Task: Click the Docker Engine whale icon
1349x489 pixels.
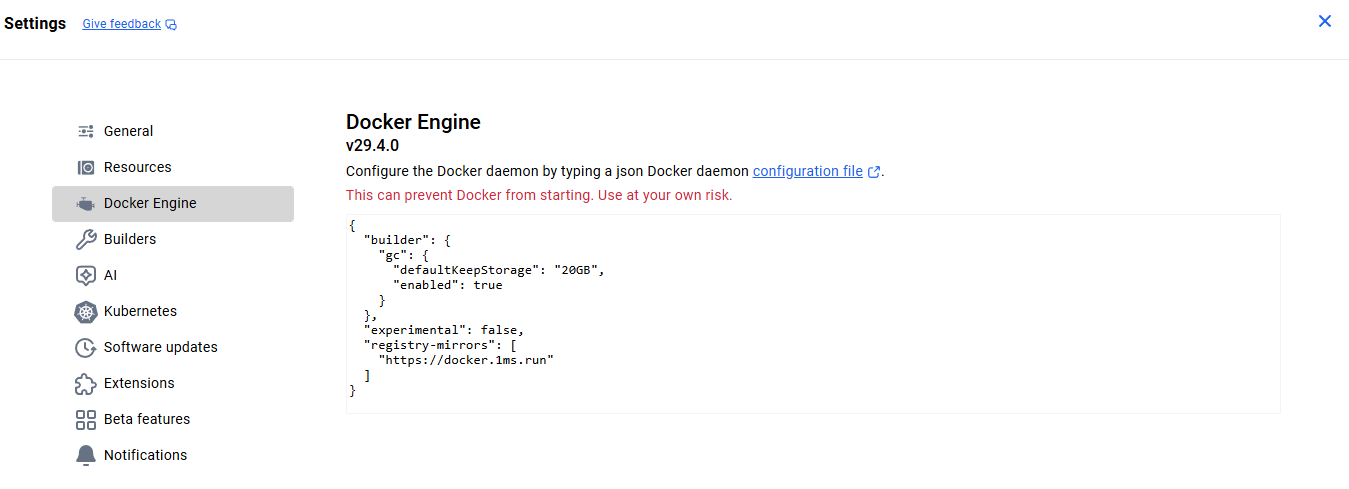Action: (86, 203)
